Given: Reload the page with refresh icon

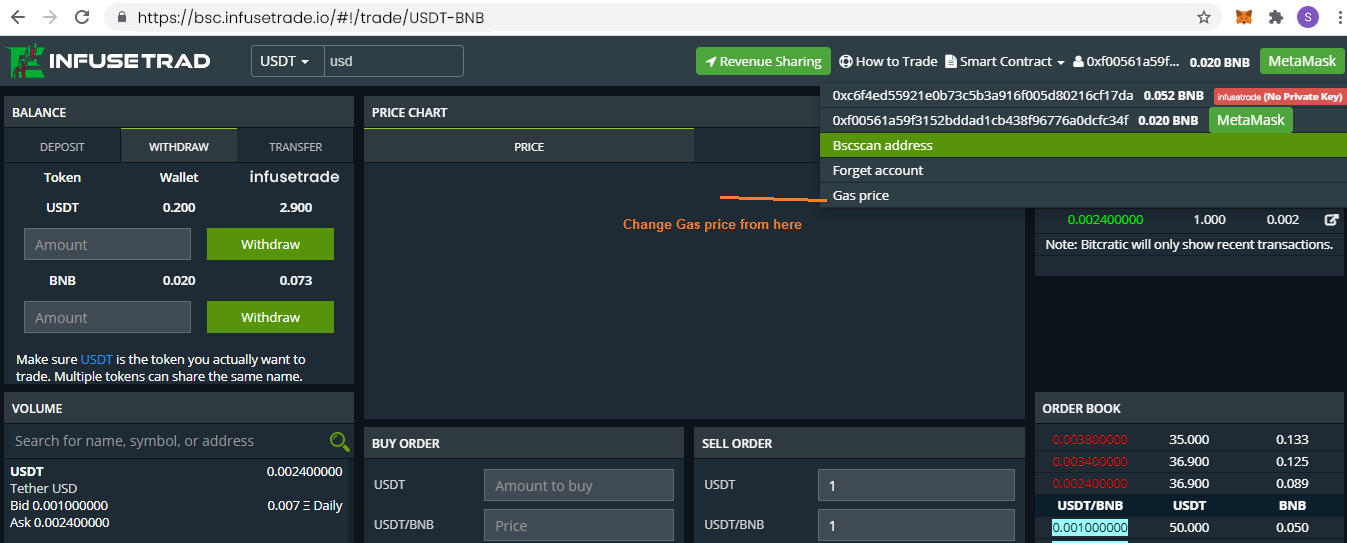Looking at the screenshot, I should pyautogui.click(x=82, y=17).
